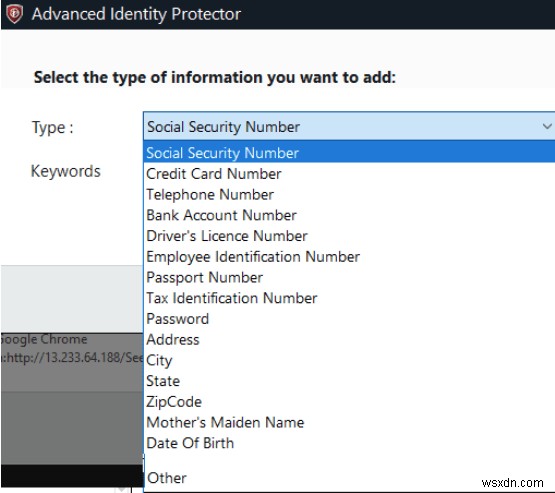Pick State from type list
Screen dimensions: 555x493
pos(350,381)
